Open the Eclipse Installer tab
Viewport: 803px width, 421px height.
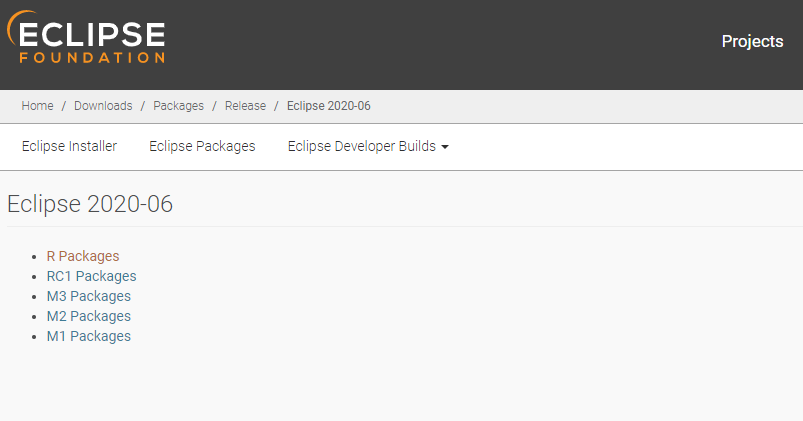pyautogui.click(x=69, y=146)
